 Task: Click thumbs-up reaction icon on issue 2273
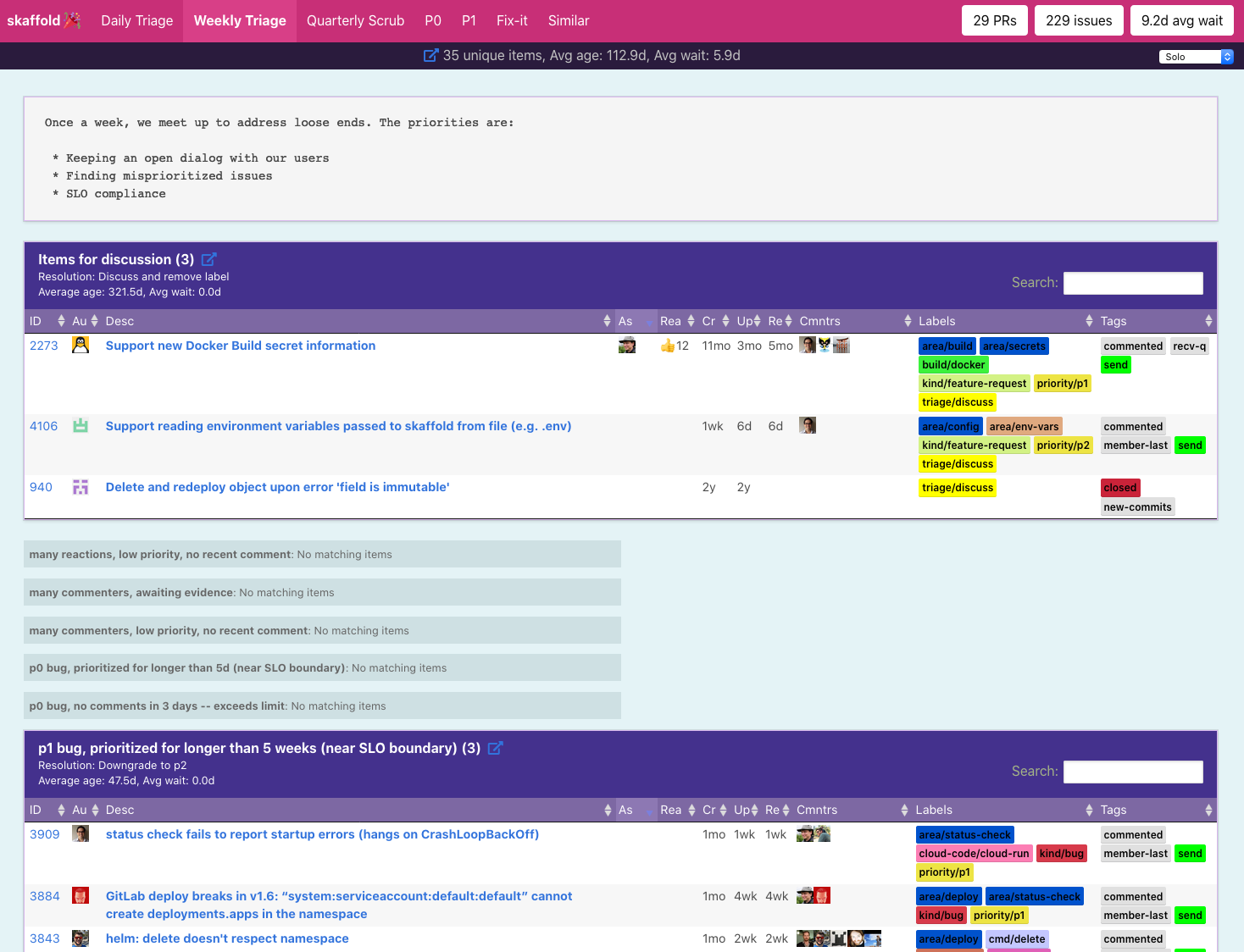(x=668, y=346)
